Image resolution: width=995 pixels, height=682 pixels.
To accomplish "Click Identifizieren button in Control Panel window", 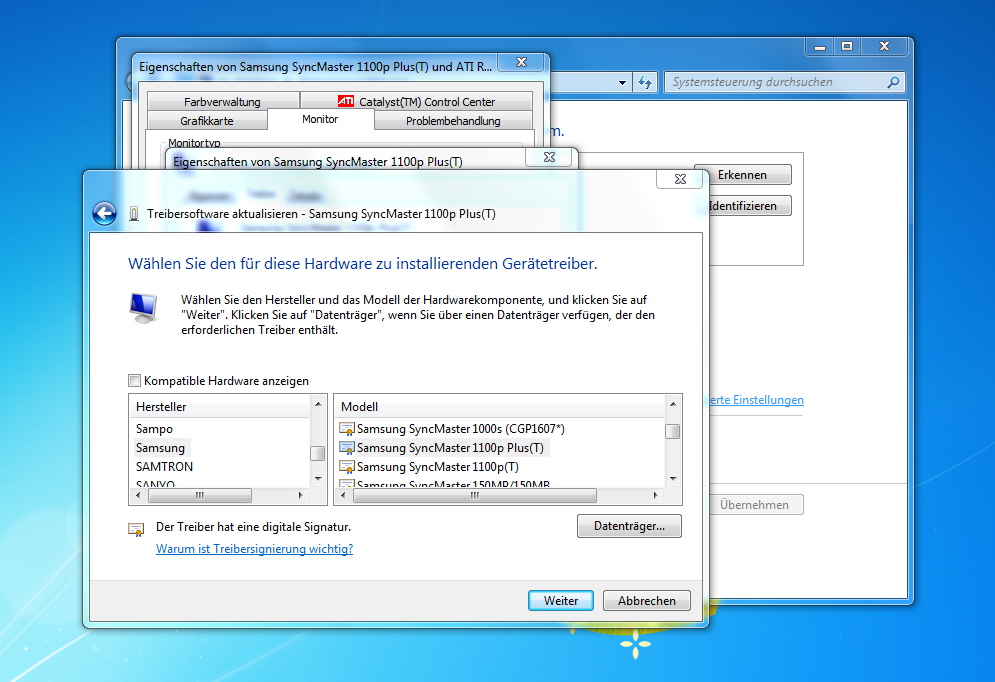I will pos(743,206).
